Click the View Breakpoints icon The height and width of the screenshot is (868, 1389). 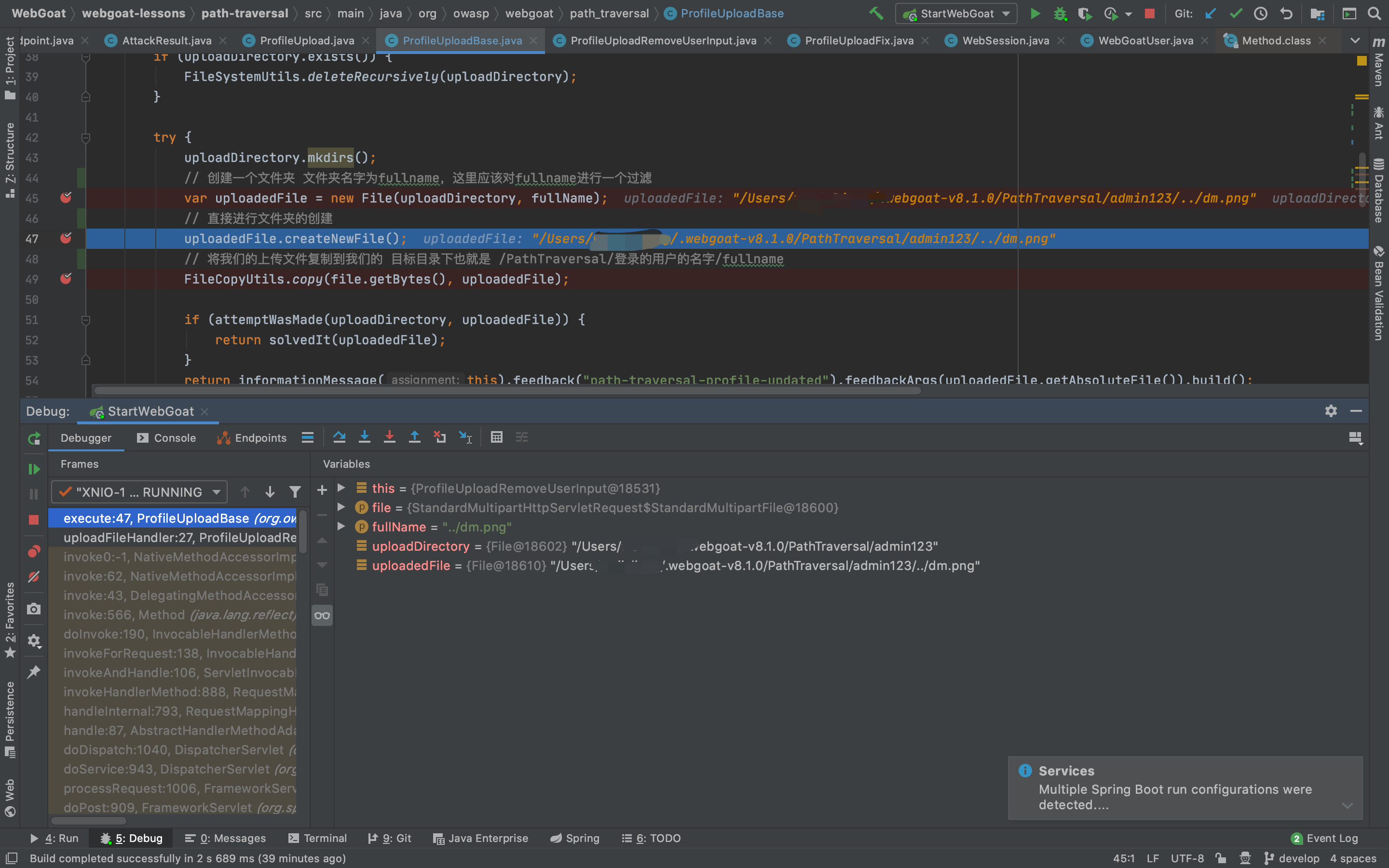coord(34,552)
